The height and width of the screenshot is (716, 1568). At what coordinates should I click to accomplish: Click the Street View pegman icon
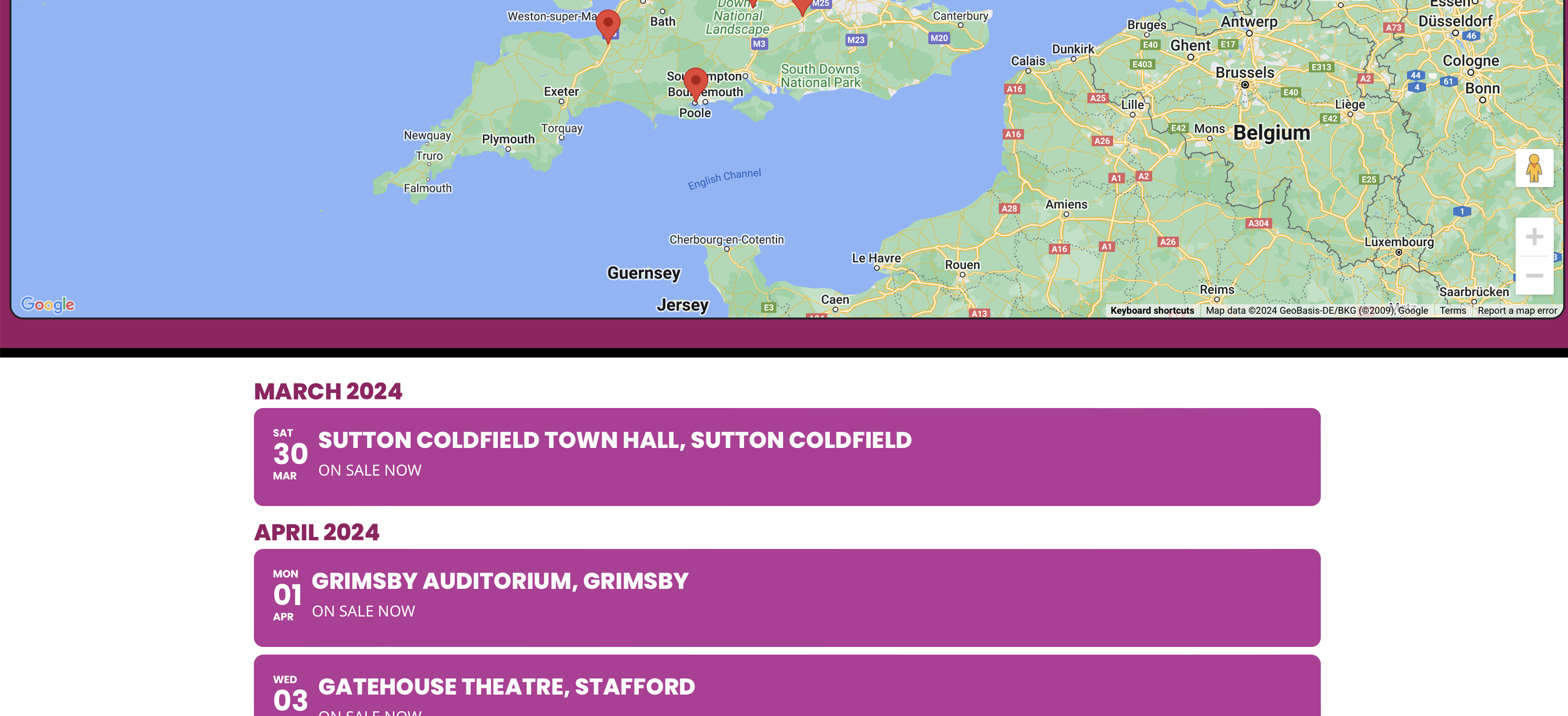click(x=1534, y=168)
